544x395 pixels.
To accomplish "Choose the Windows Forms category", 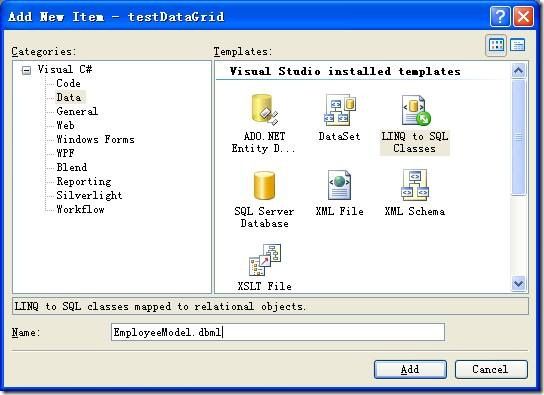I will (95, 139).
